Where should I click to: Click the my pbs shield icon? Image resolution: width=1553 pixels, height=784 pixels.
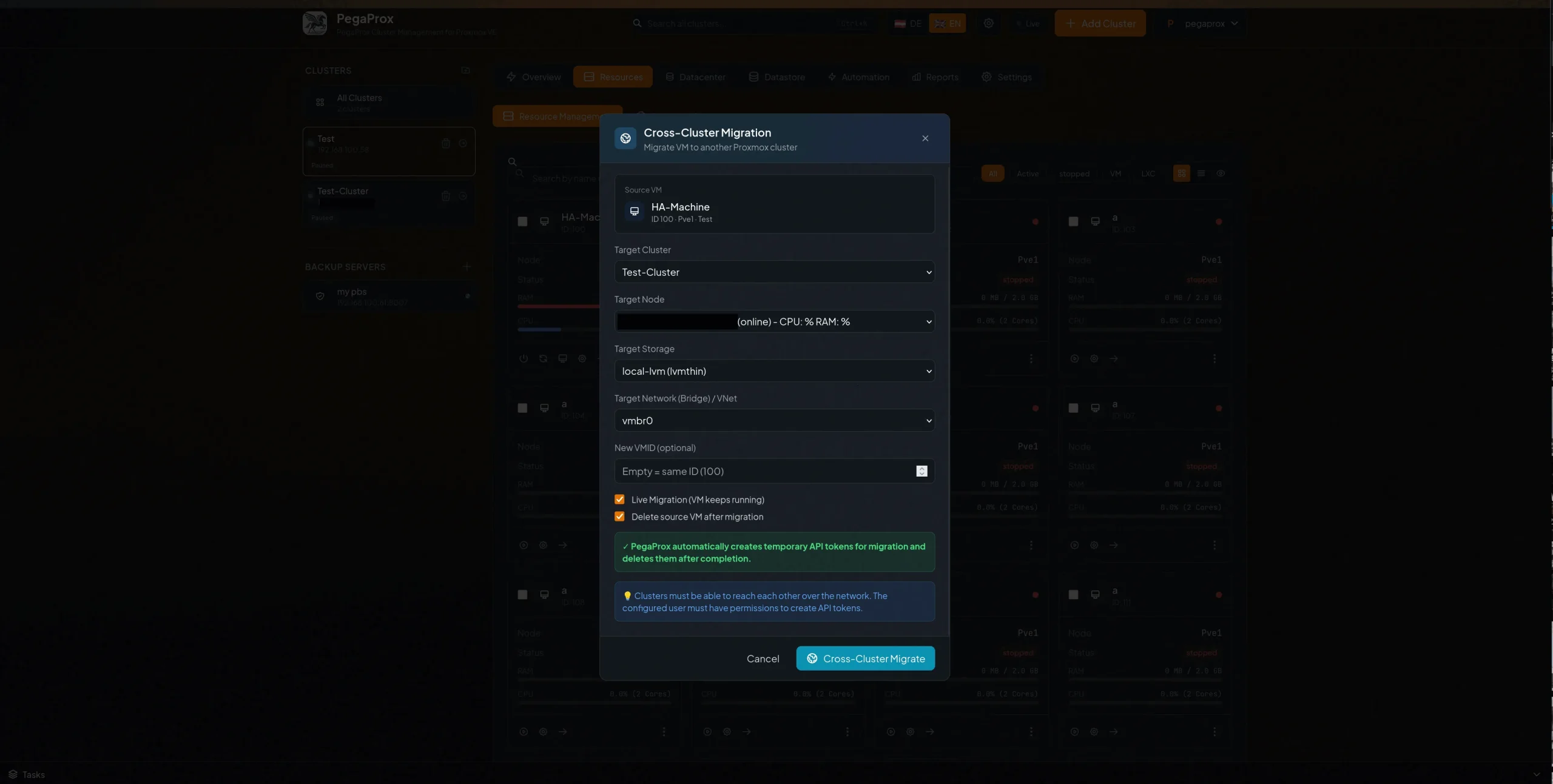point(320,296)
